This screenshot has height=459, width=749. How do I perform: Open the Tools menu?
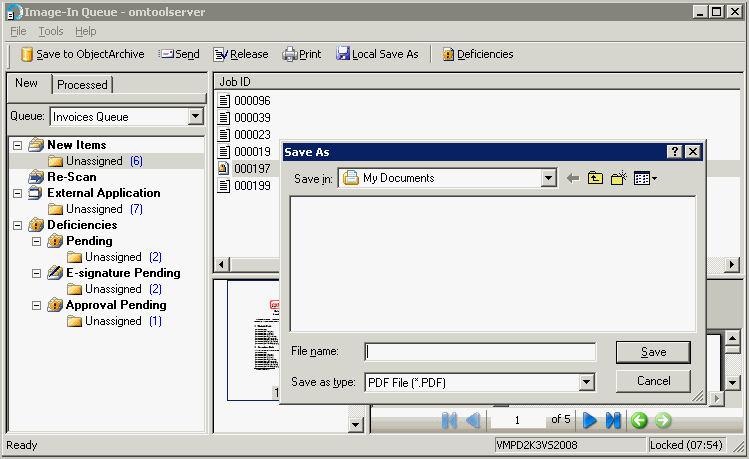click(x=50, y=31)
